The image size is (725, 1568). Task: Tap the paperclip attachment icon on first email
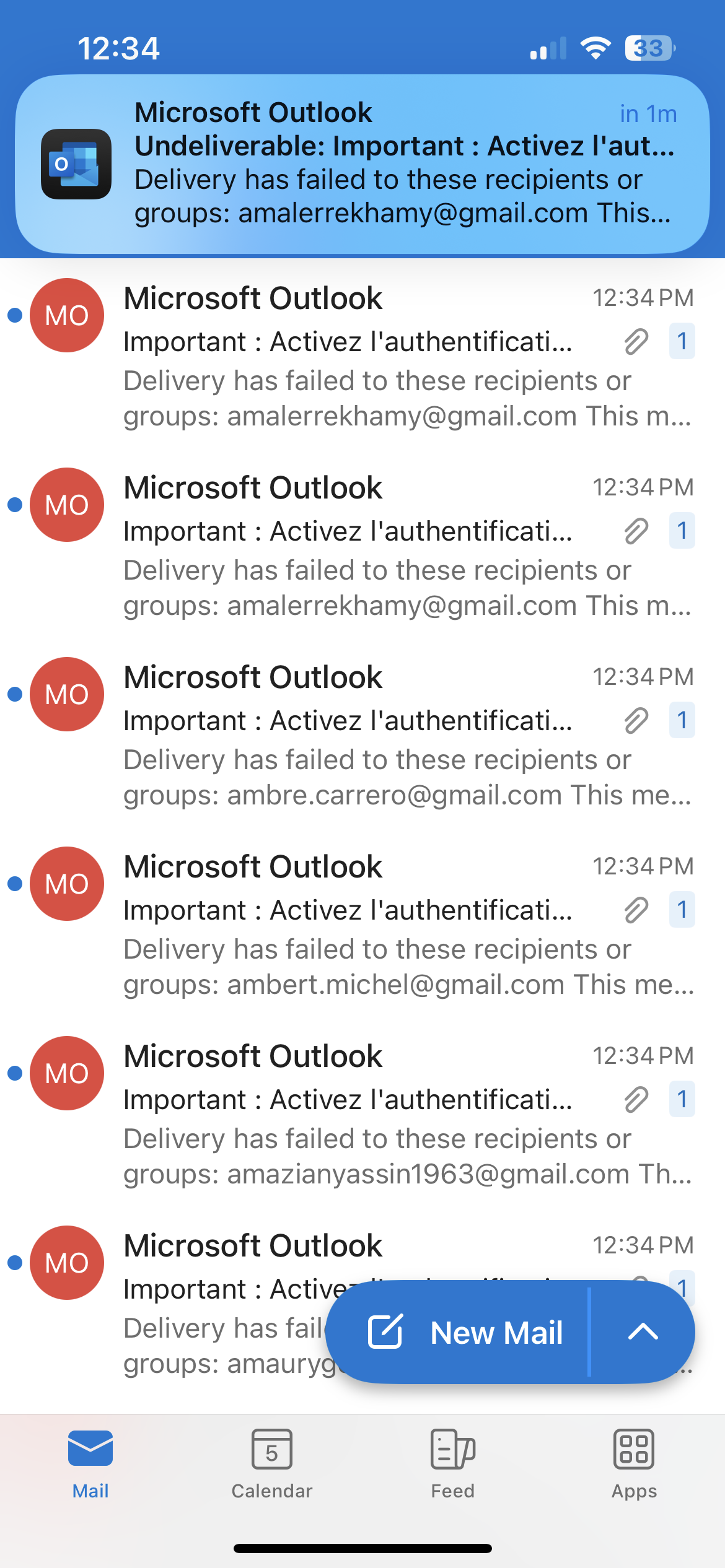tap(636, 341)
